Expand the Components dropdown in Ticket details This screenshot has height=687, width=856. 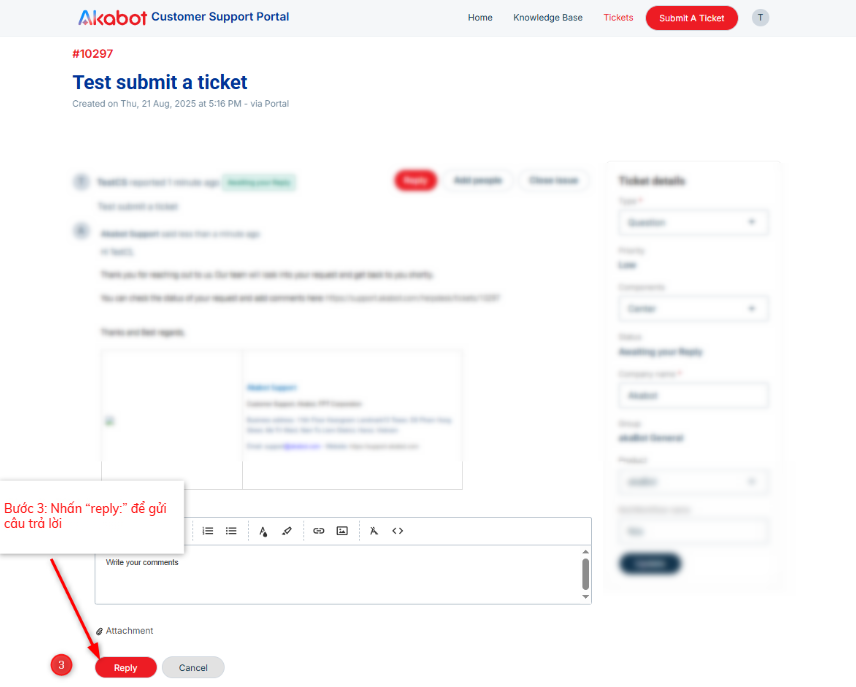point(693,309)
